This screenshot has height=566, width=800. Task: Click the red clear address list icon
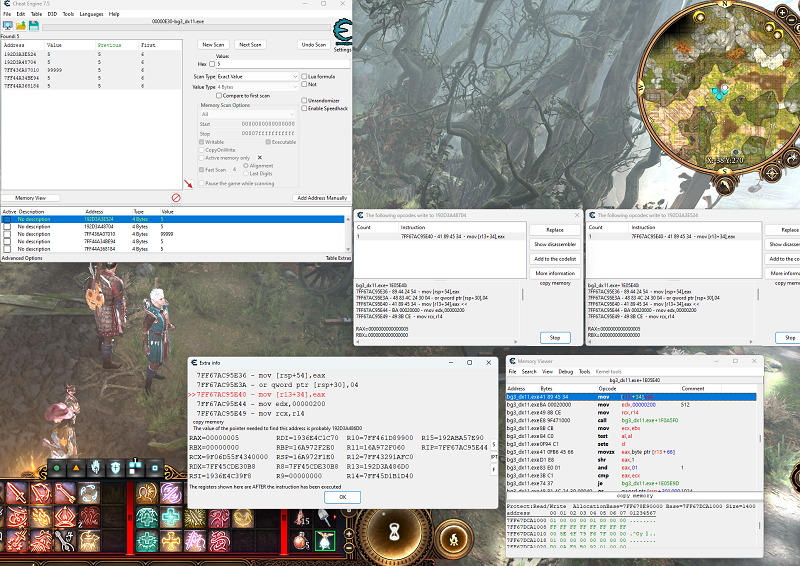176,198
